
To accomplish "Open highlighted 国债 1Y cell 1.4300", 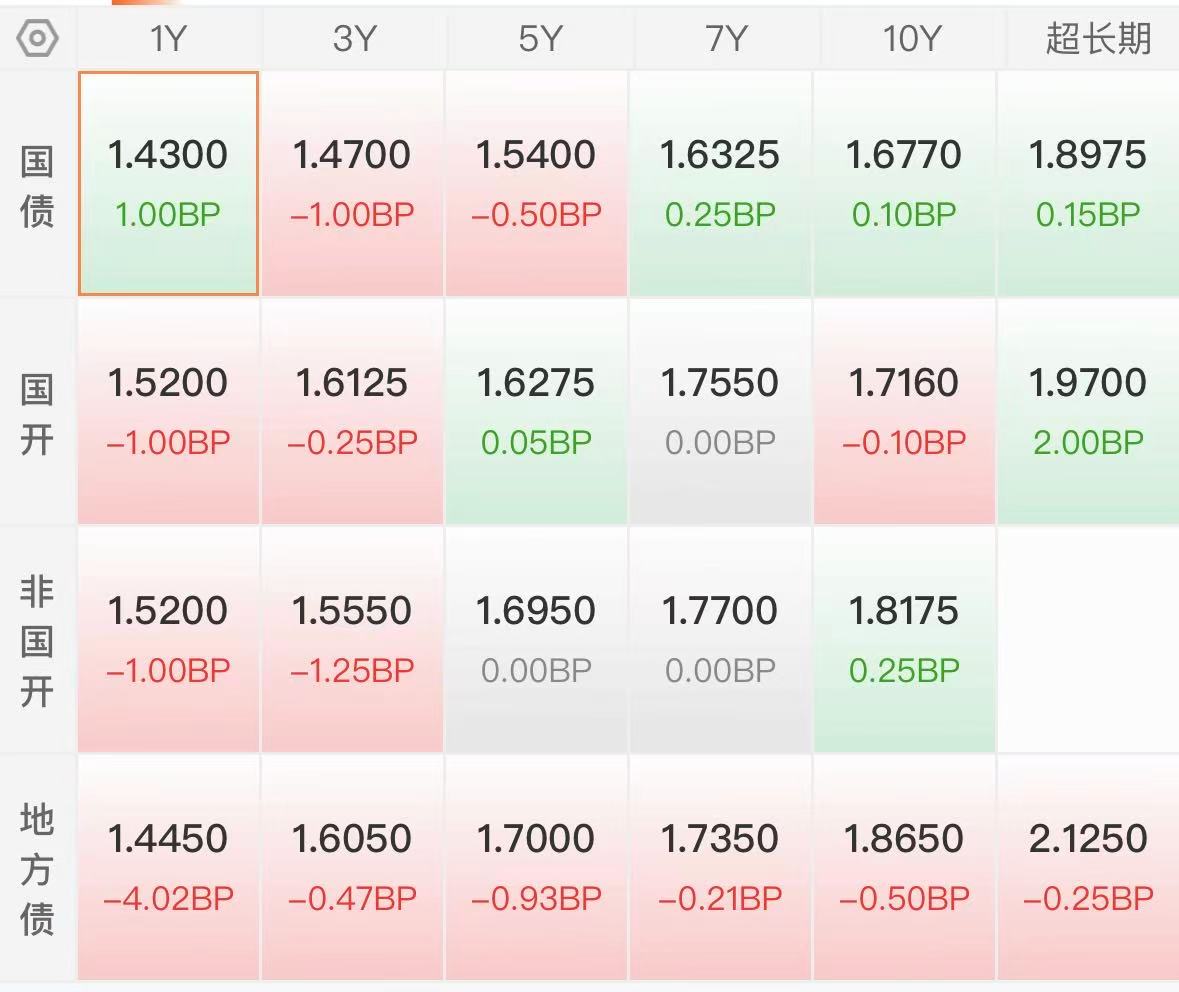I will click(x=168, y=184).
